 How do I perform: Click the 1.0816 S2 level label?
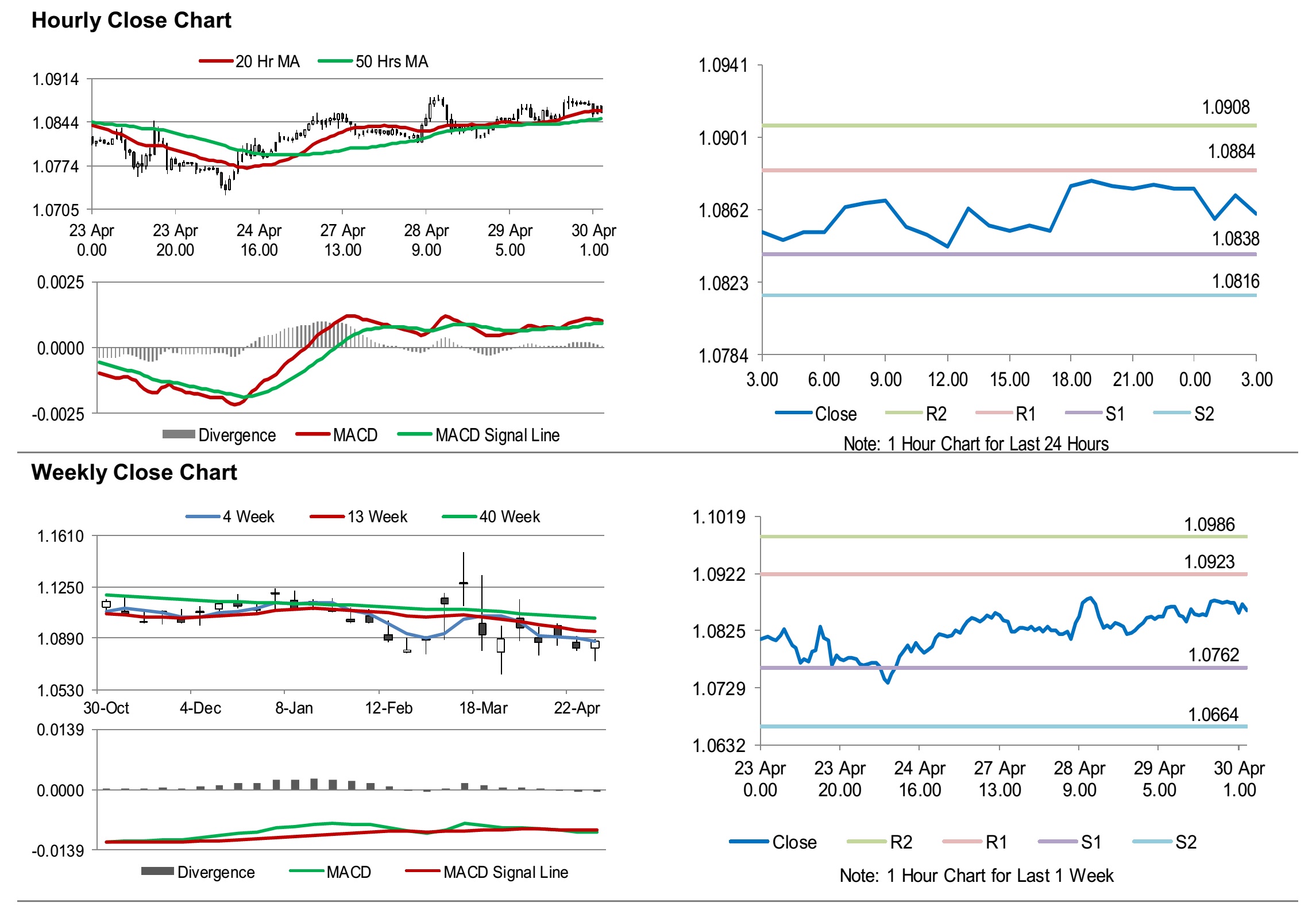(x=1235, y=281)
